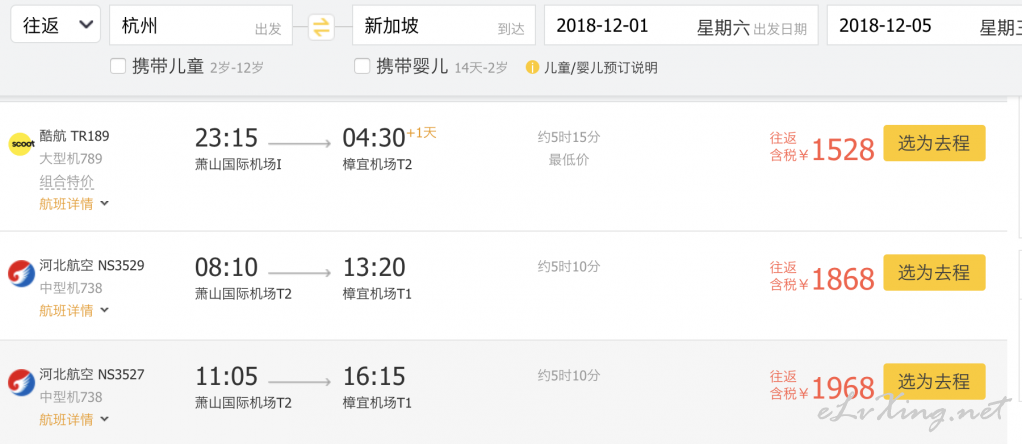
Task: Expand 航班详情 for flight NS3527
Action: pyautogui.click(x=74, y=419)
